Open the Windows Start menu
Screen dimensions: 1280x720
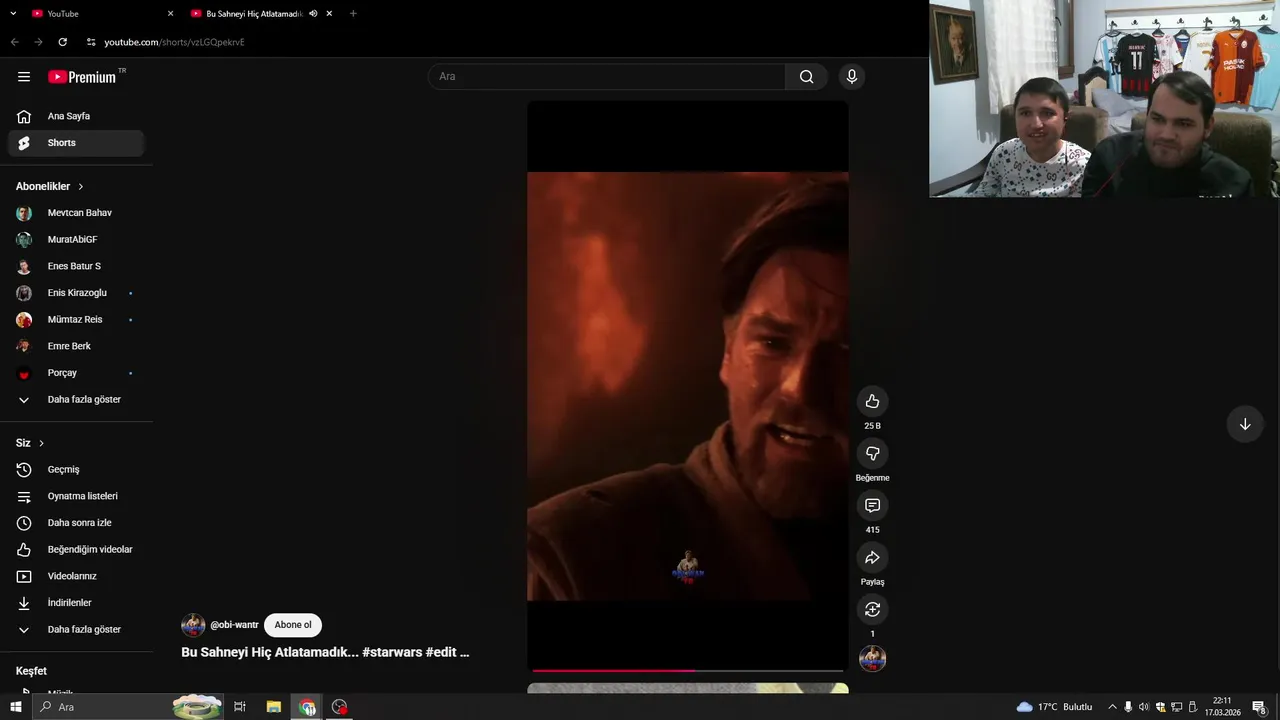[x=15, y=707]
